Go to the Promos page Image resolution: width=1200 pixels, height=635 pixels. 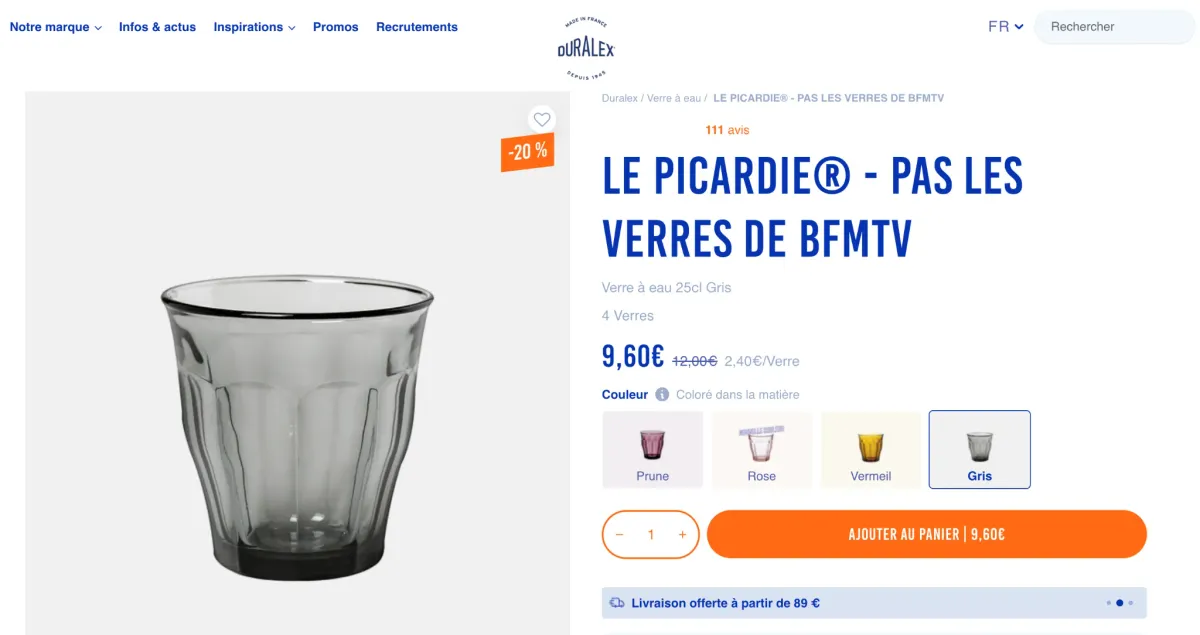(x=336, y=27)
